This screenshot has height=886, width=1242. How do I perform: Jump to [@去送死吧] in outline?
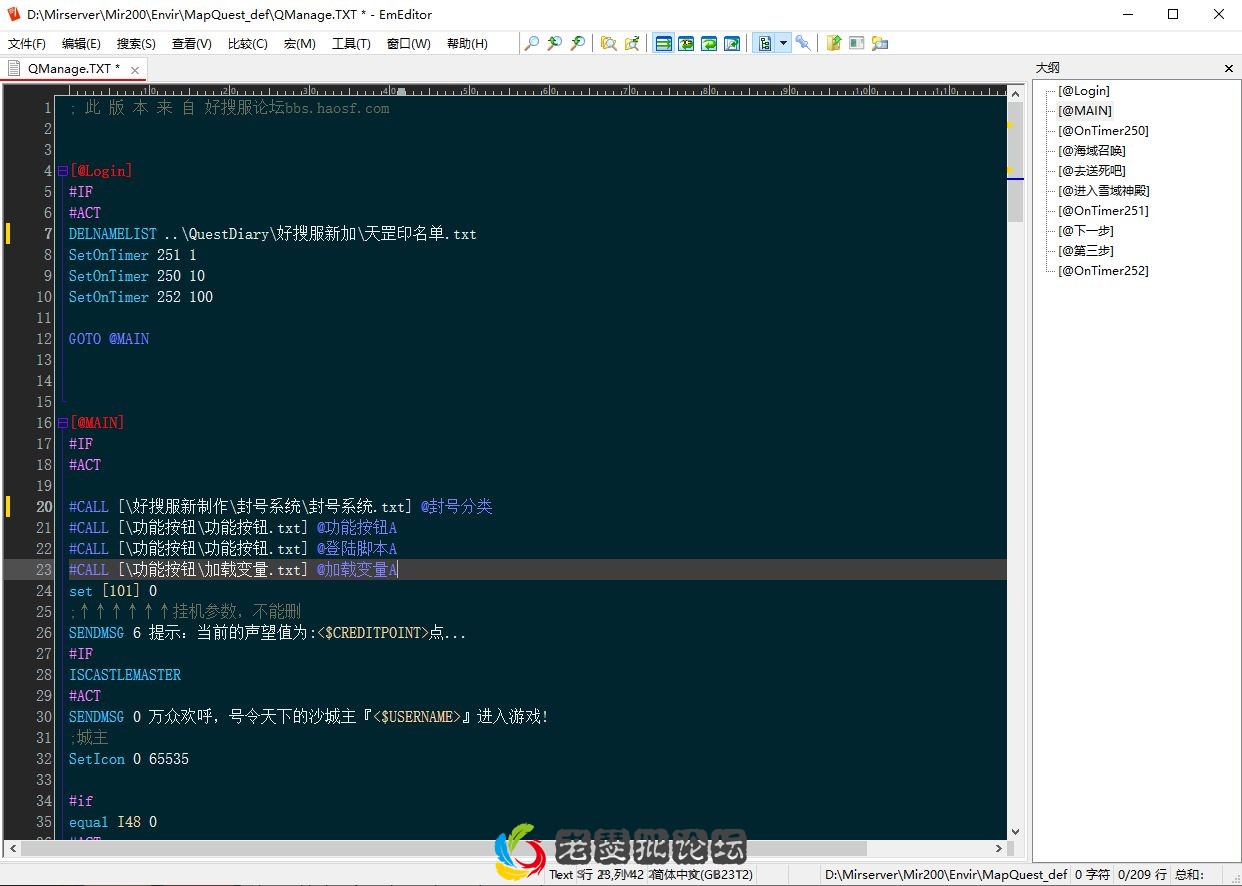click(1091, 171)
